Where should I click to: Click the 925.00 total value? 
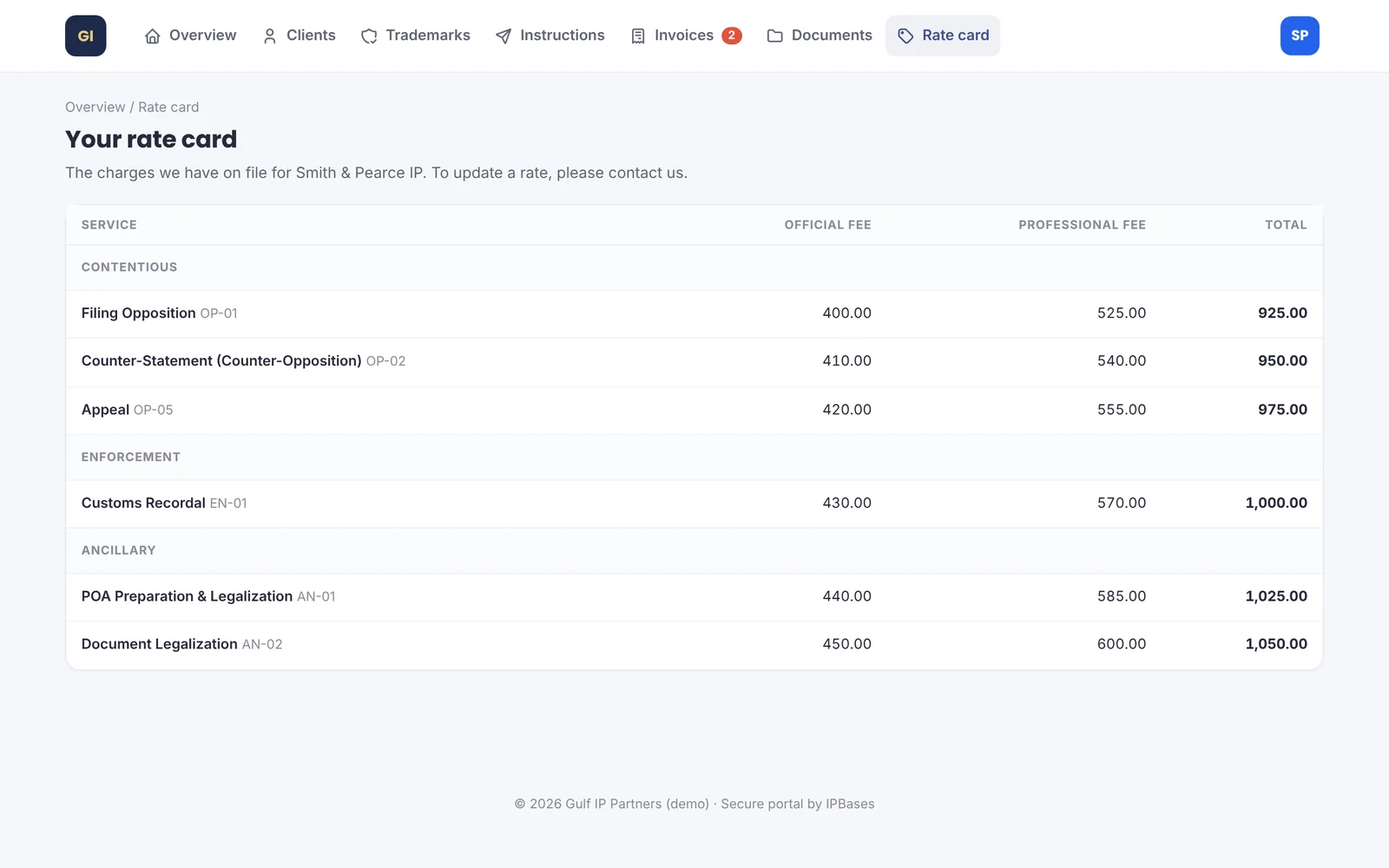click(1282, 313)
